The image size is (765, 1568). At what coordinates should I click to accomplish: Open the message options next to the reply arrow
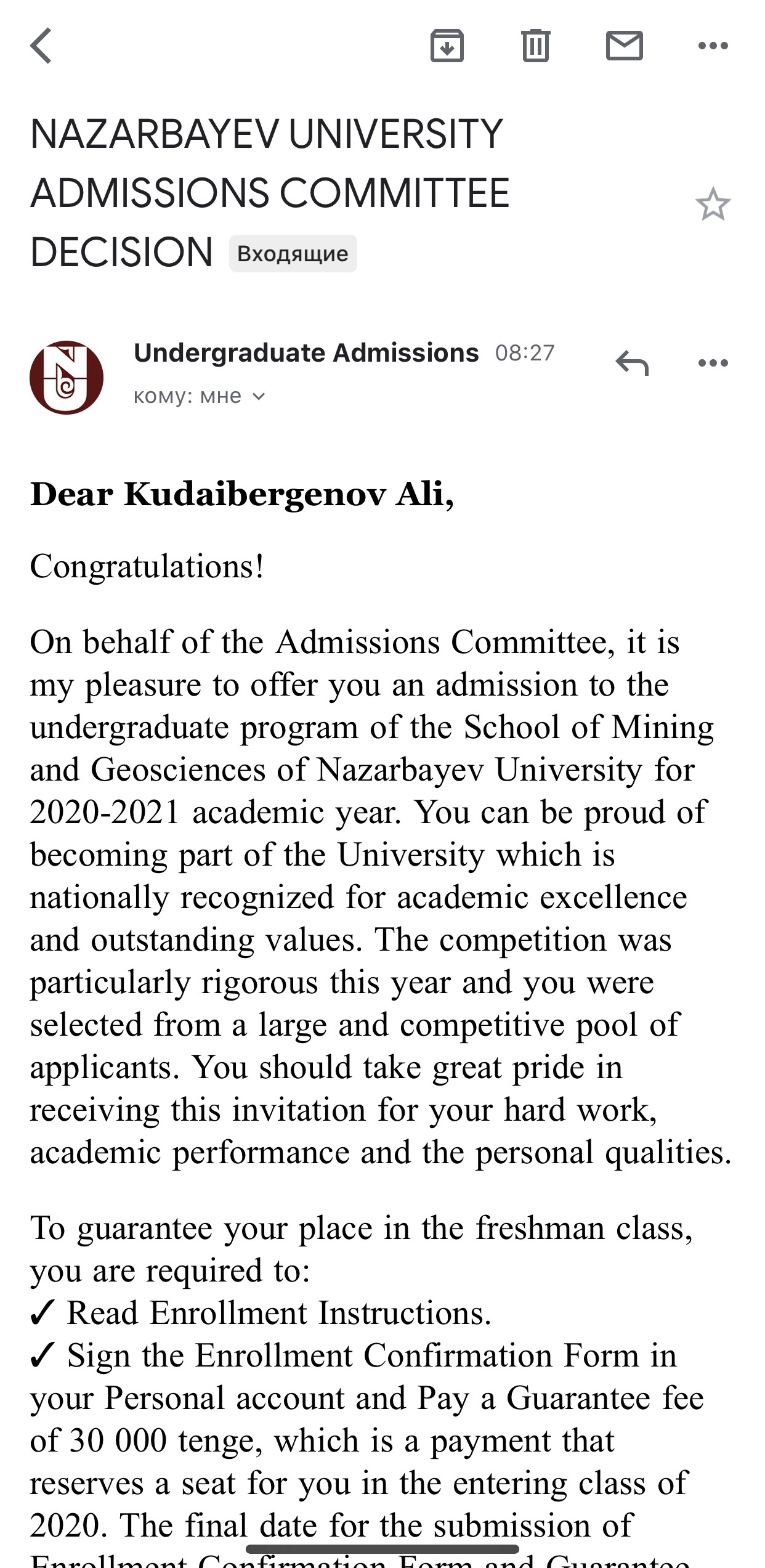pyautogui.click(x=713, y=362)
